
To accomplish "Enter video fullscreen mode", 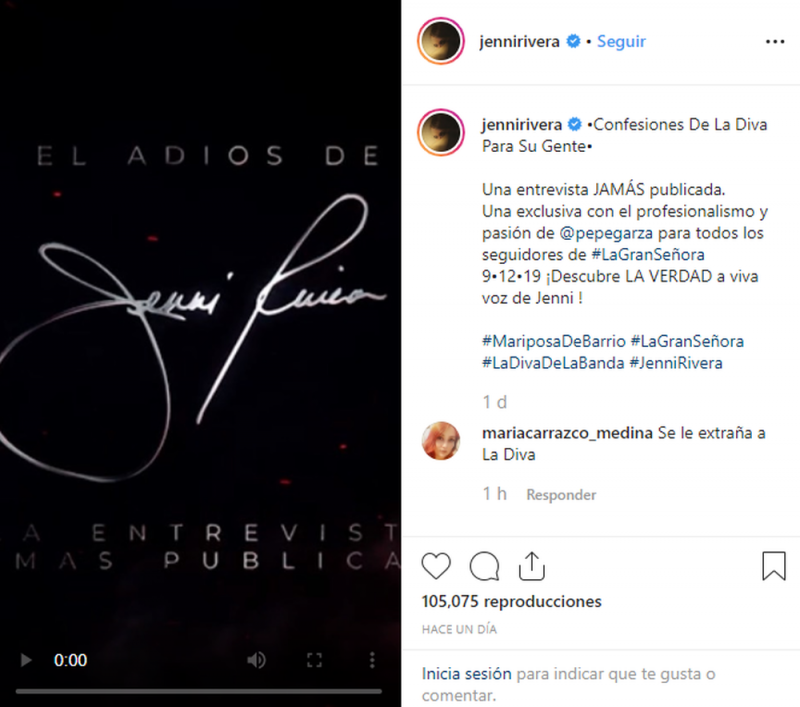I will click(x=314, y=660).
